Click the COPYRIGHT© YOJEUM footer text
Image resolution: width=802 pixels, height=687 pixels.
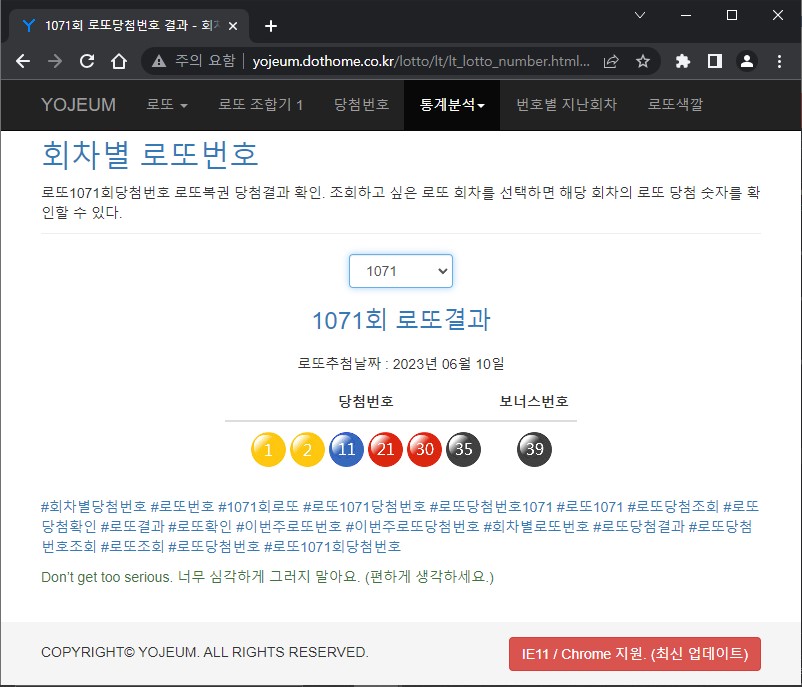point(205,652)
